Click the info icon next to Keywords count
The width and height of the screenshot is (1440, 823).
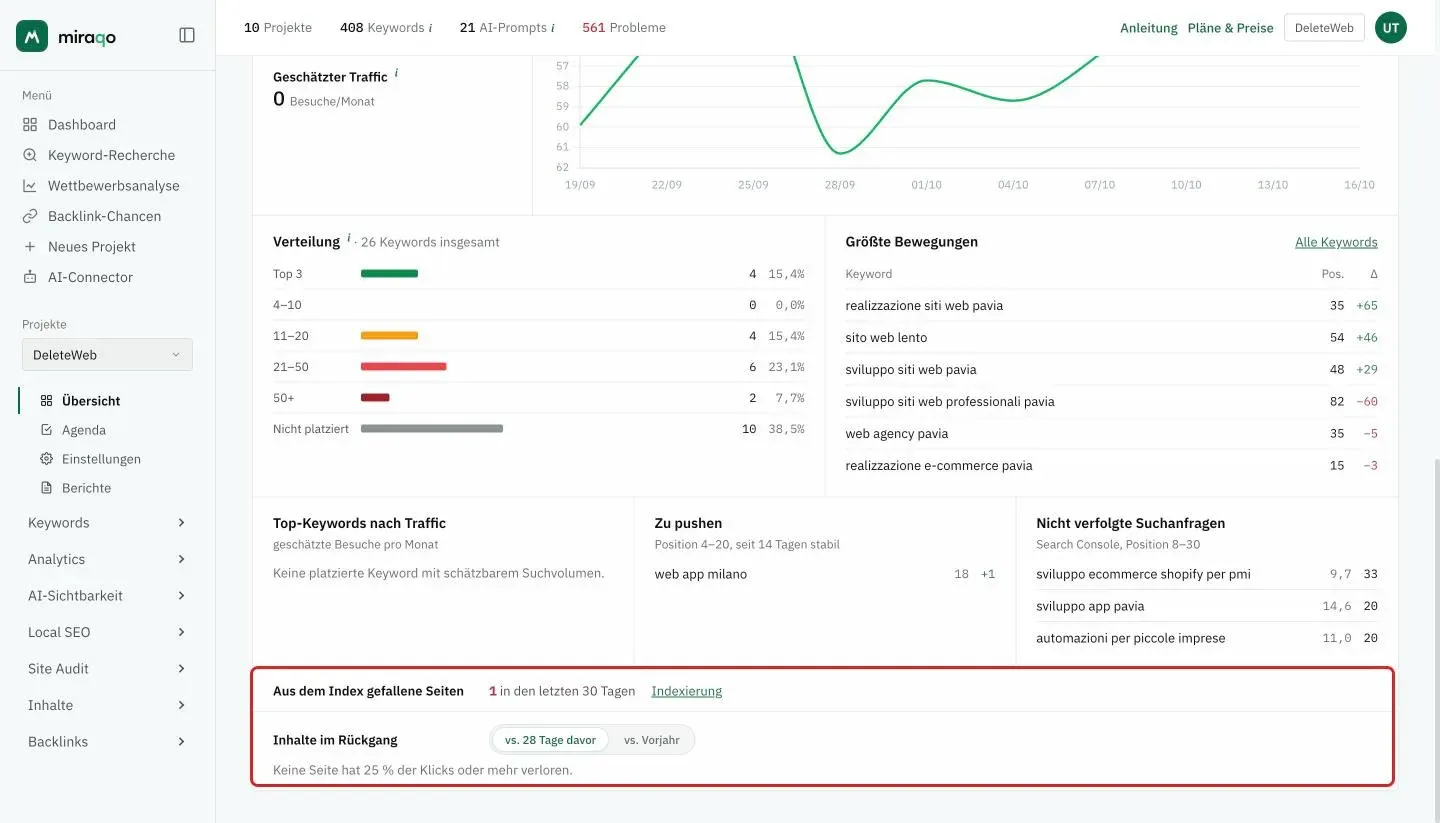431,28
